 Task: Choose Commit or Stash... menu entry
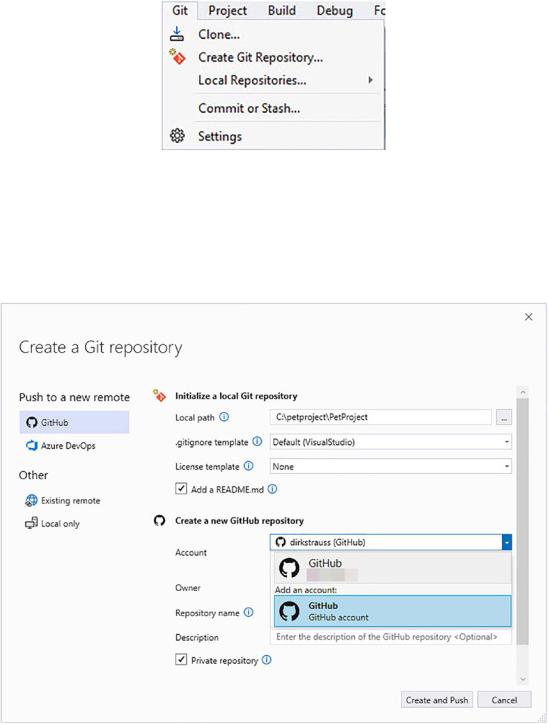[273, 108]
